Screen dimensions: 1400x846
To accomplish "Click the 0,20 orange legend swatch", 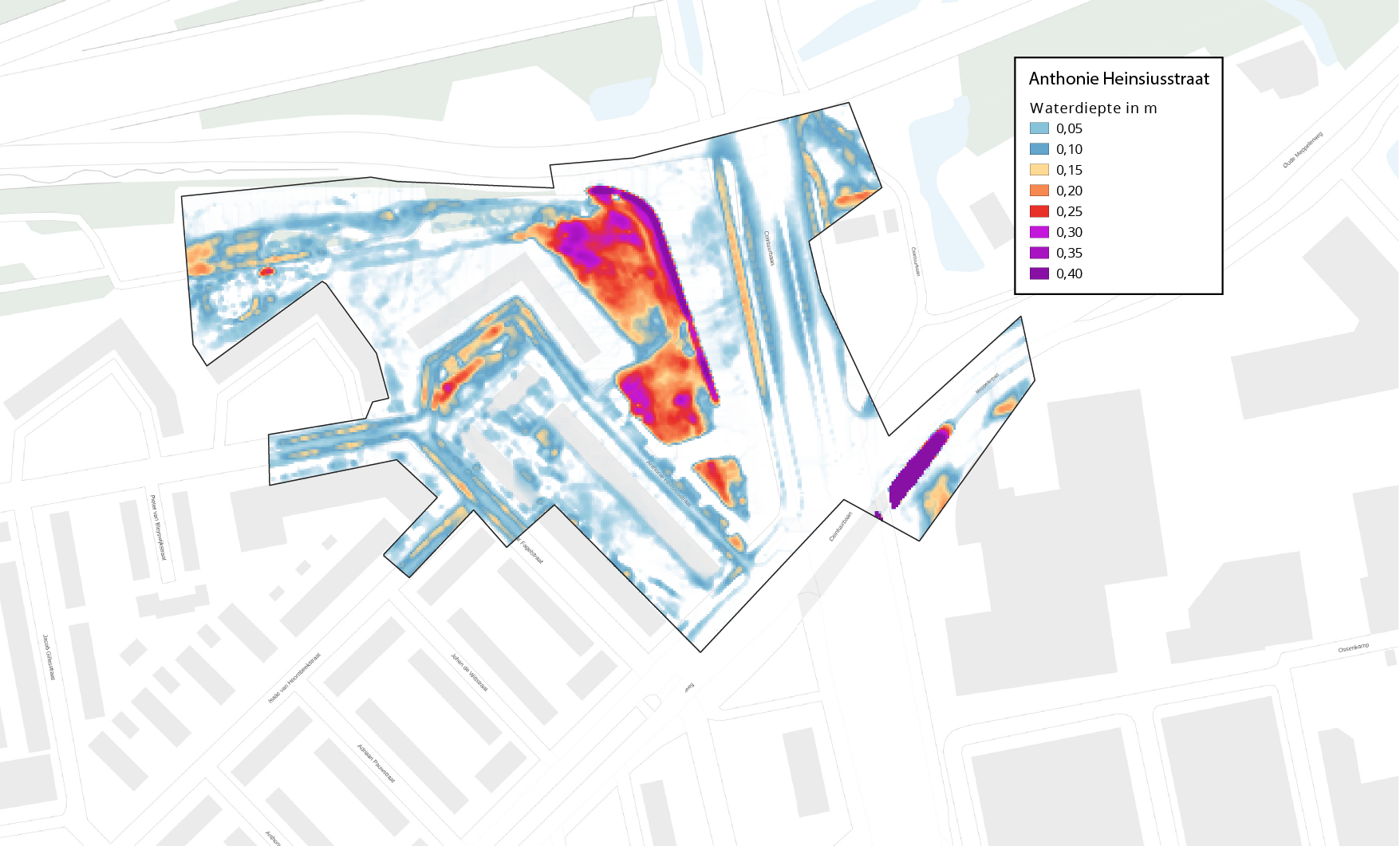I will 1039,191.
